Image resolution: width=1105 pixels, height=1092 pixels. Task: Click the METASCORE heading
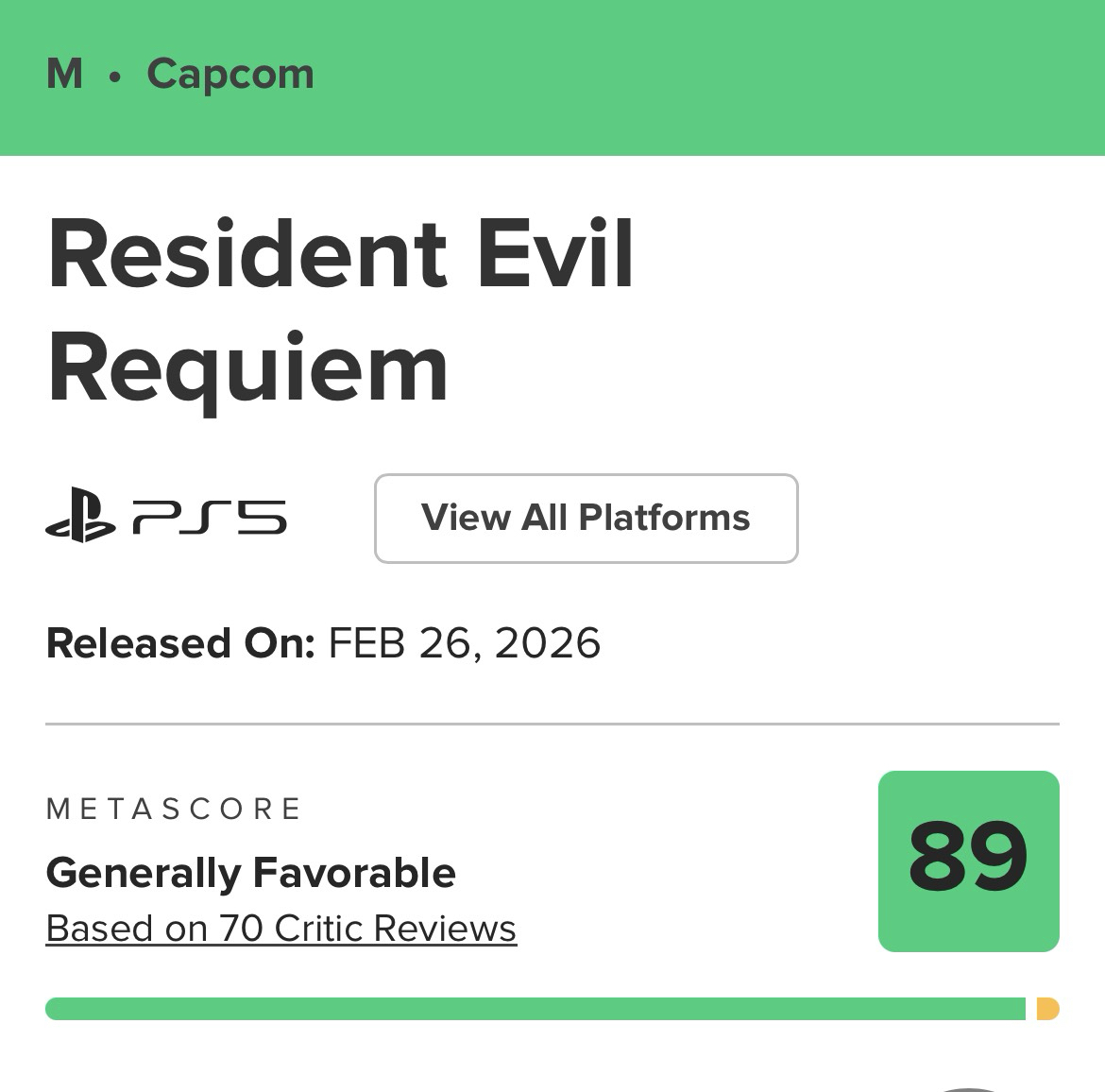[174, 809]
